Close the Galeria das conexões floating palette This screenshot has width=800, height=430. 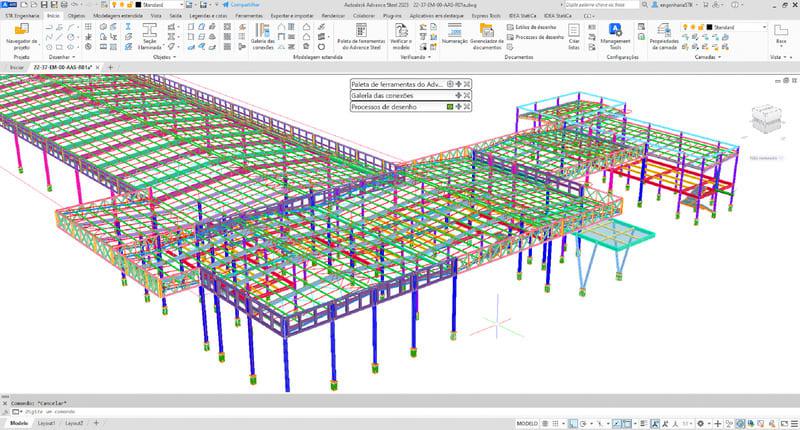(x=467, y=95)
